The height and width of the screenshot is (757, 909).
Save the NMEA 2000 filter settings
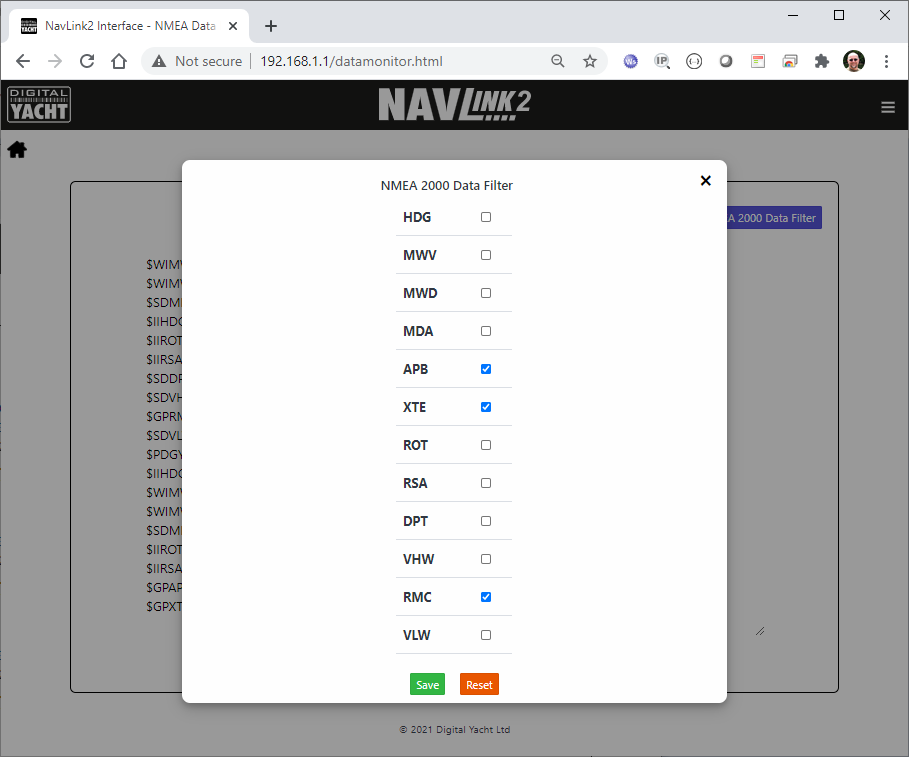click(427, 684)
